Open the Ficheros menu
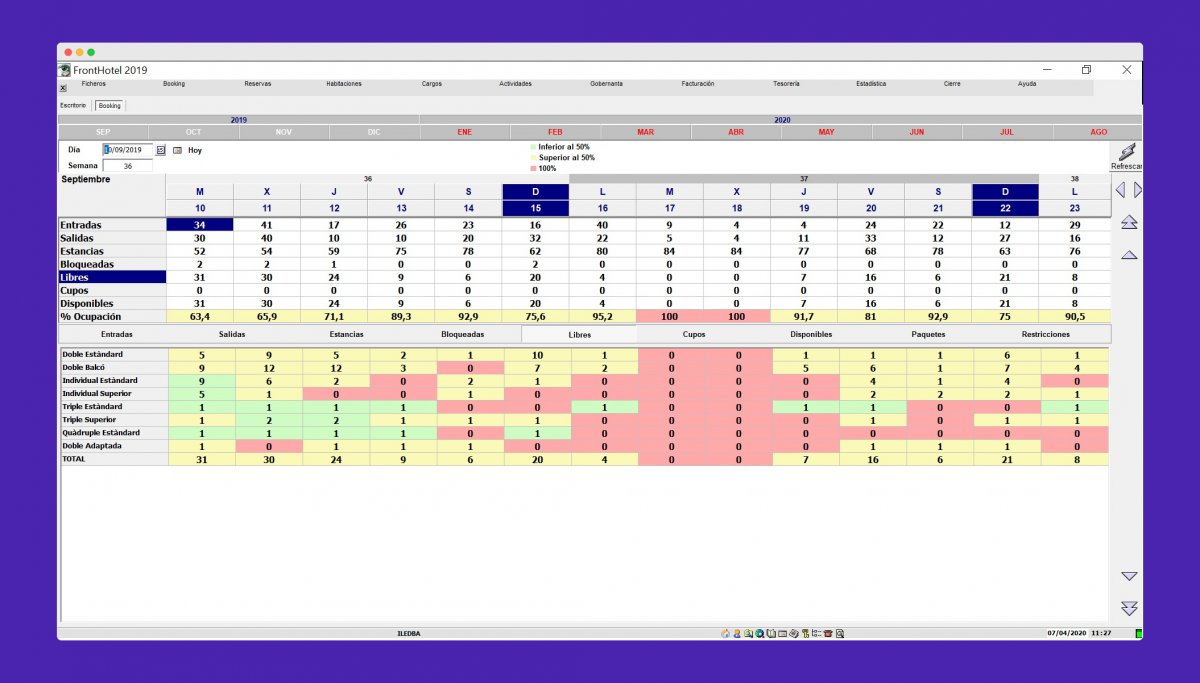Screen dimensions: 1200x683 coord(94,84)
